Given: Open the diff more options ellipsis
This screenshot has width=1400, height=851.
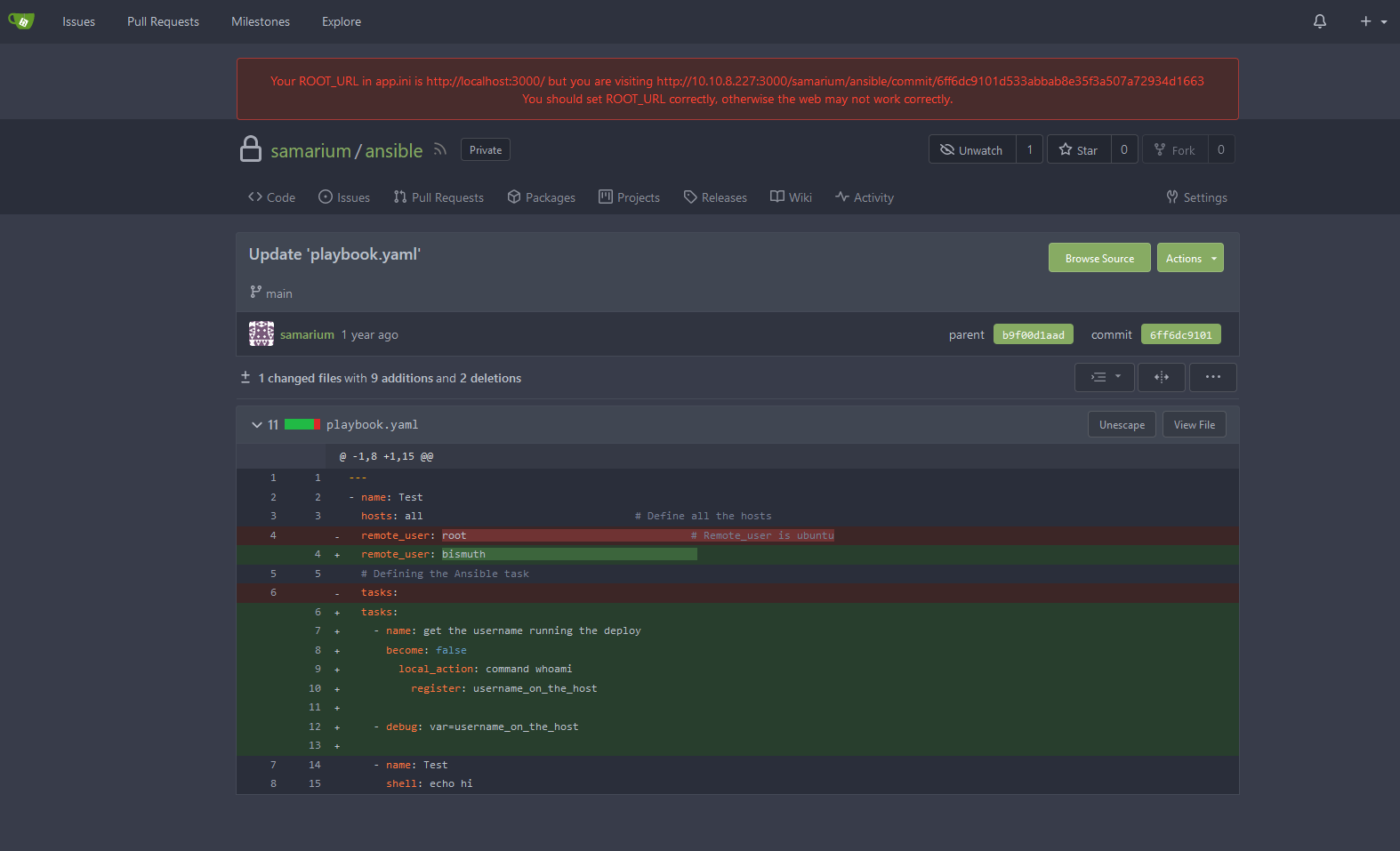Looking at the screenshot, I should (1213, 377).
